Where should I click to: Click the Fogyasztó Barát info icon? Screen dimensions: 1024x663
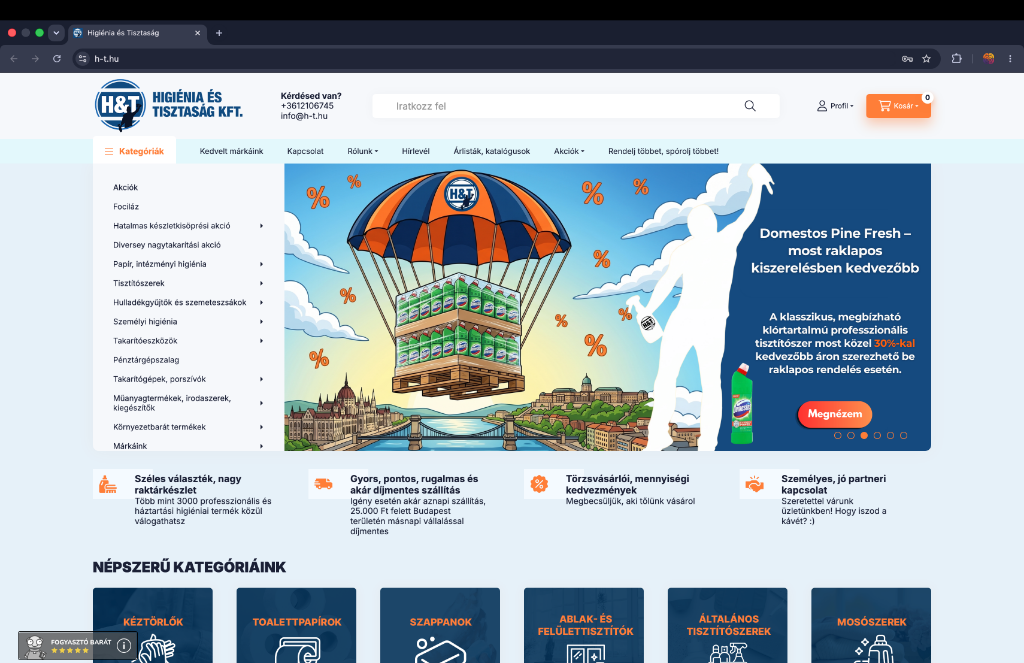pos(124,646)
